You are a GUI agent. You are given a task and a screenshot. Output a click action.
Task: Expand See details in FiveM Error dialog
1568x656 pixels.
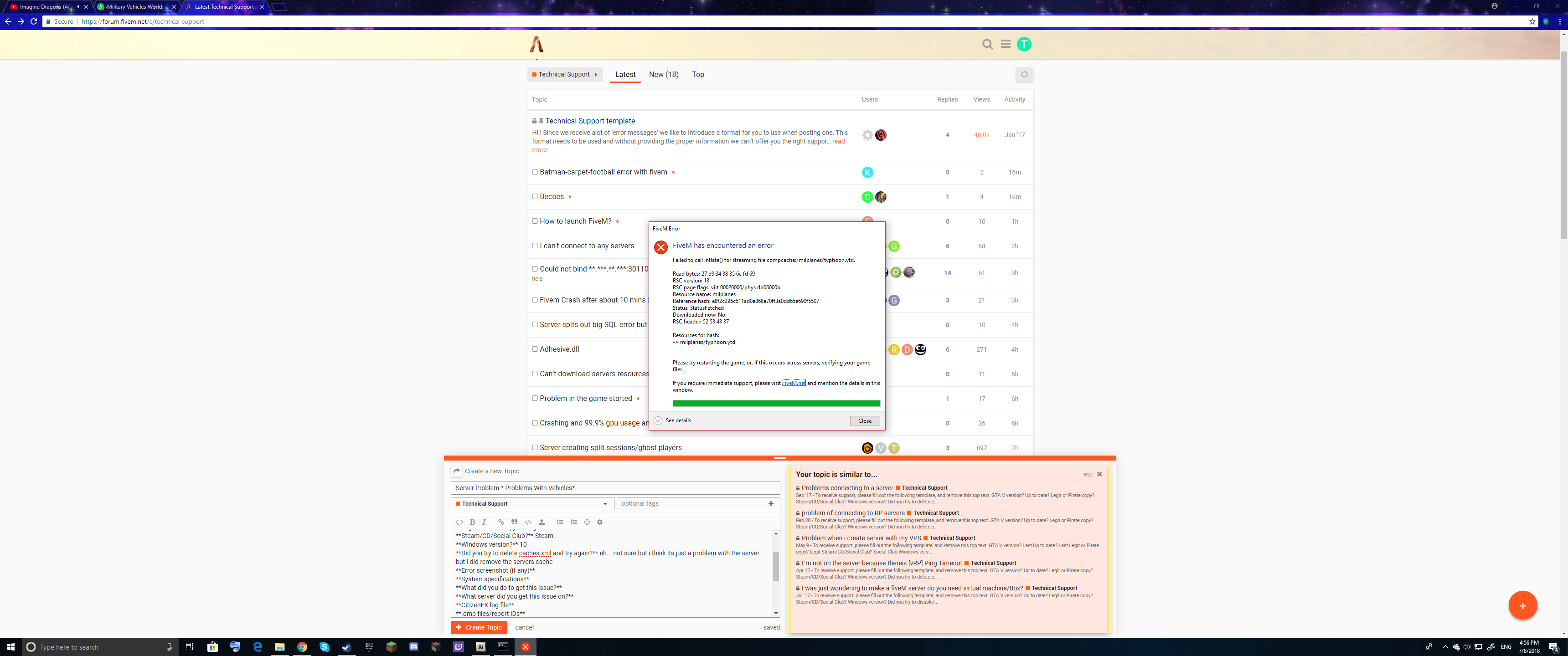coord(673,420)
